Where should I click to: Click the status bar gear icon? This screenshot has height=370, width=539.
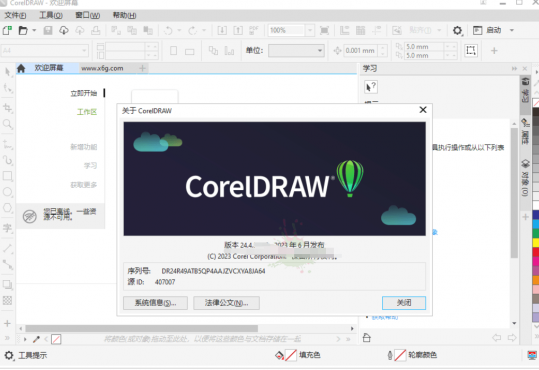[x=9, y=355]
